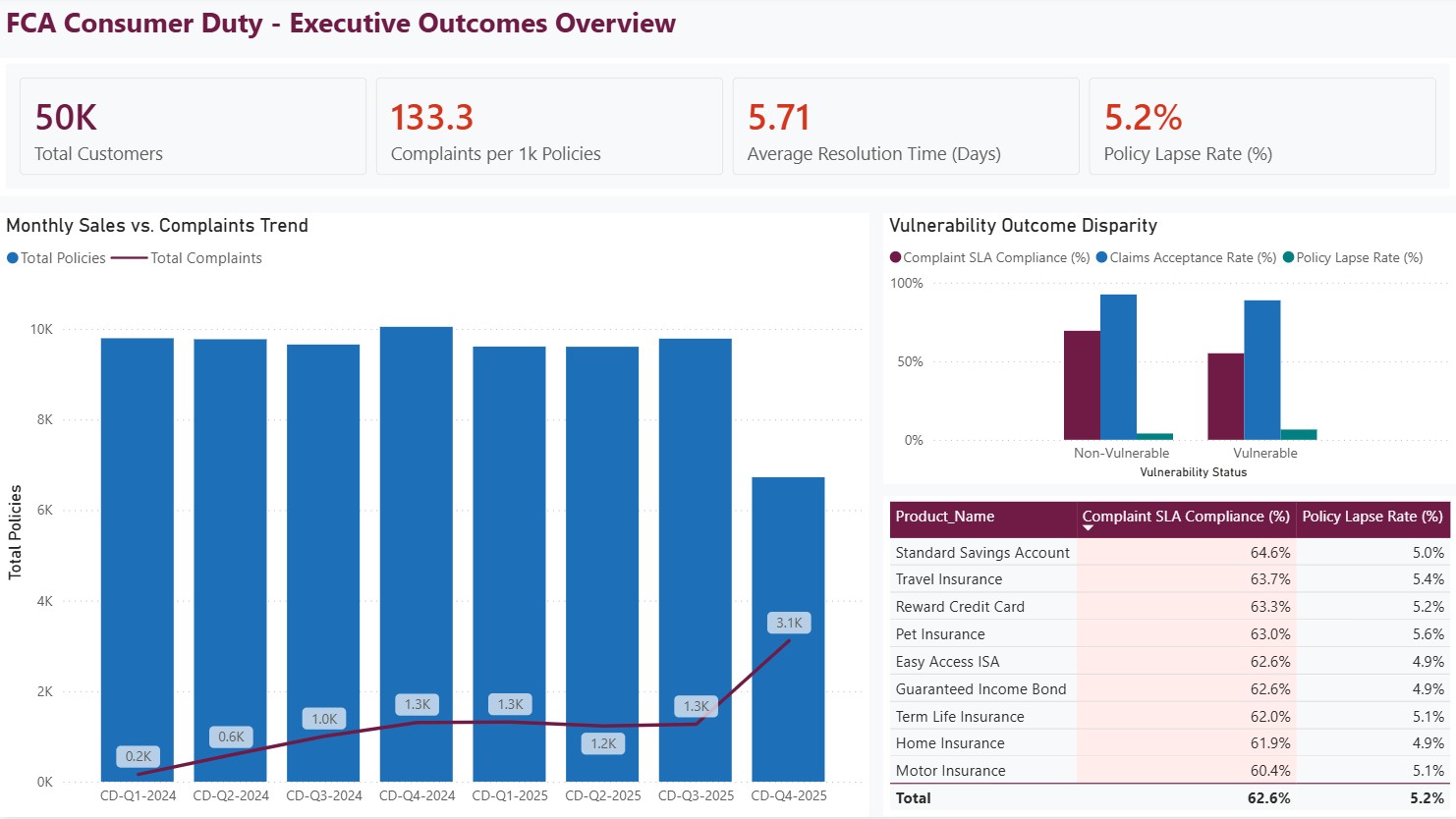Click Complaint SLA Compliance (%) legend item
The image size is (1456, 819).
990,257
